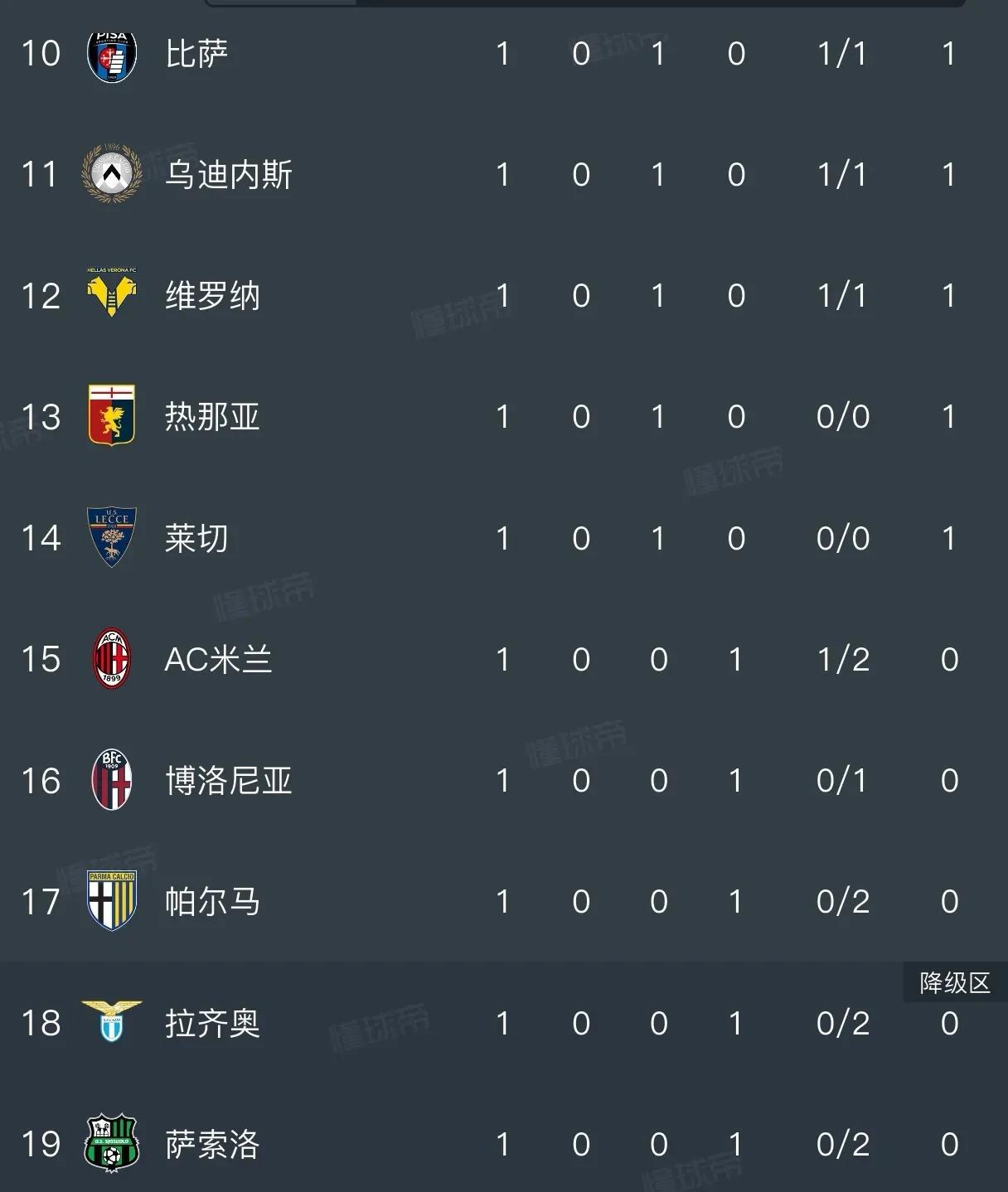Click the Pisa club crest icon
Image resolution: width=1008 pixels, height=1192 pixels.
click(x=112, y=56)
